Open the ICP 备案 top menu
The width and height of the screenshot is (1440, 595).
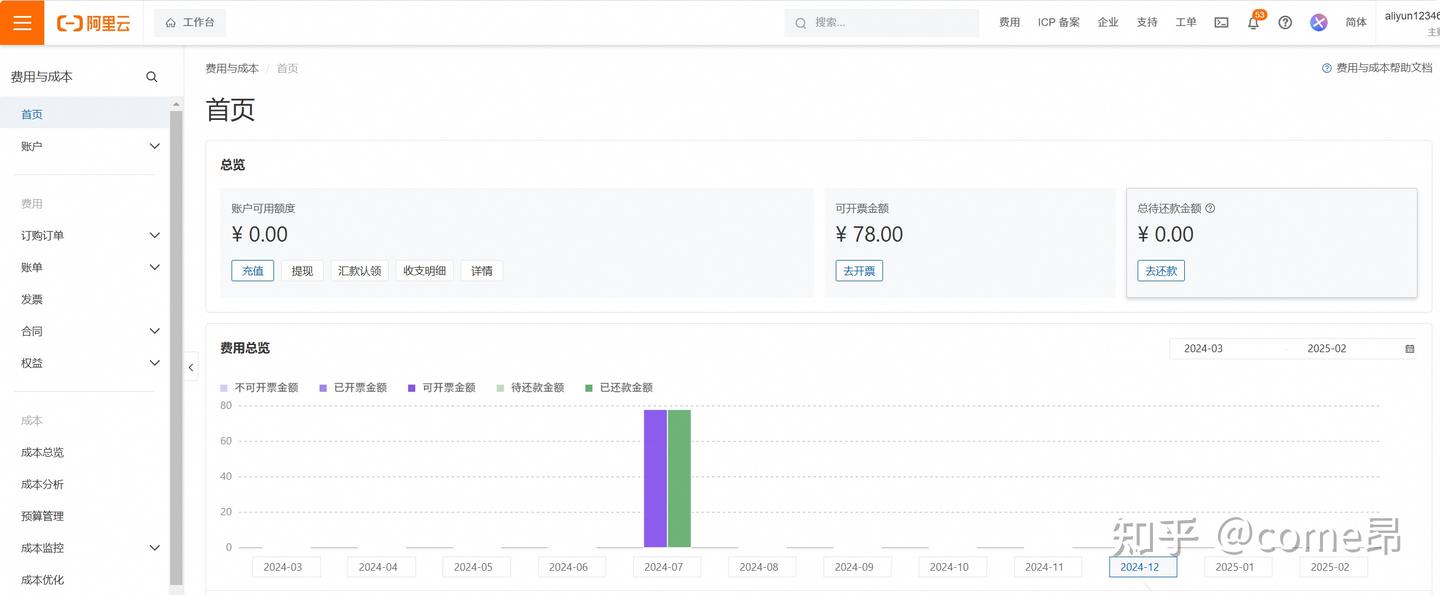tap(1058, 23)
